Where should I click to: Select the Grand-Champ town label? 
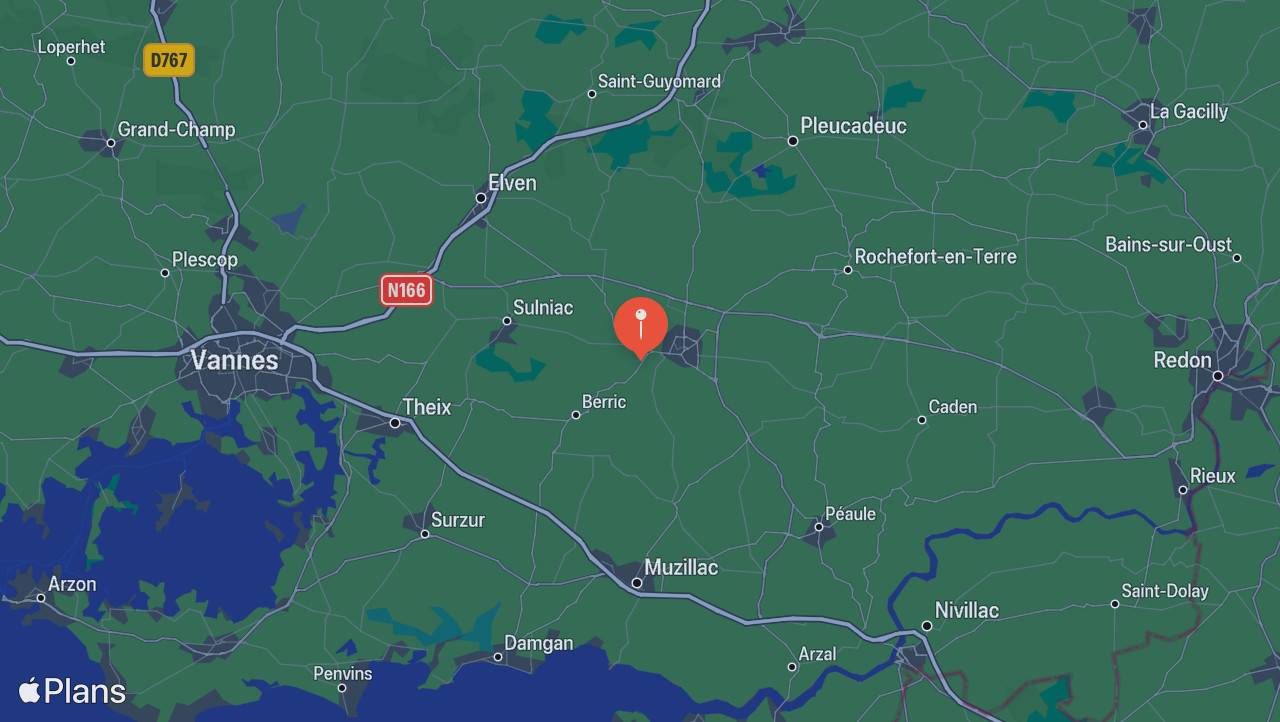(177, 129)
